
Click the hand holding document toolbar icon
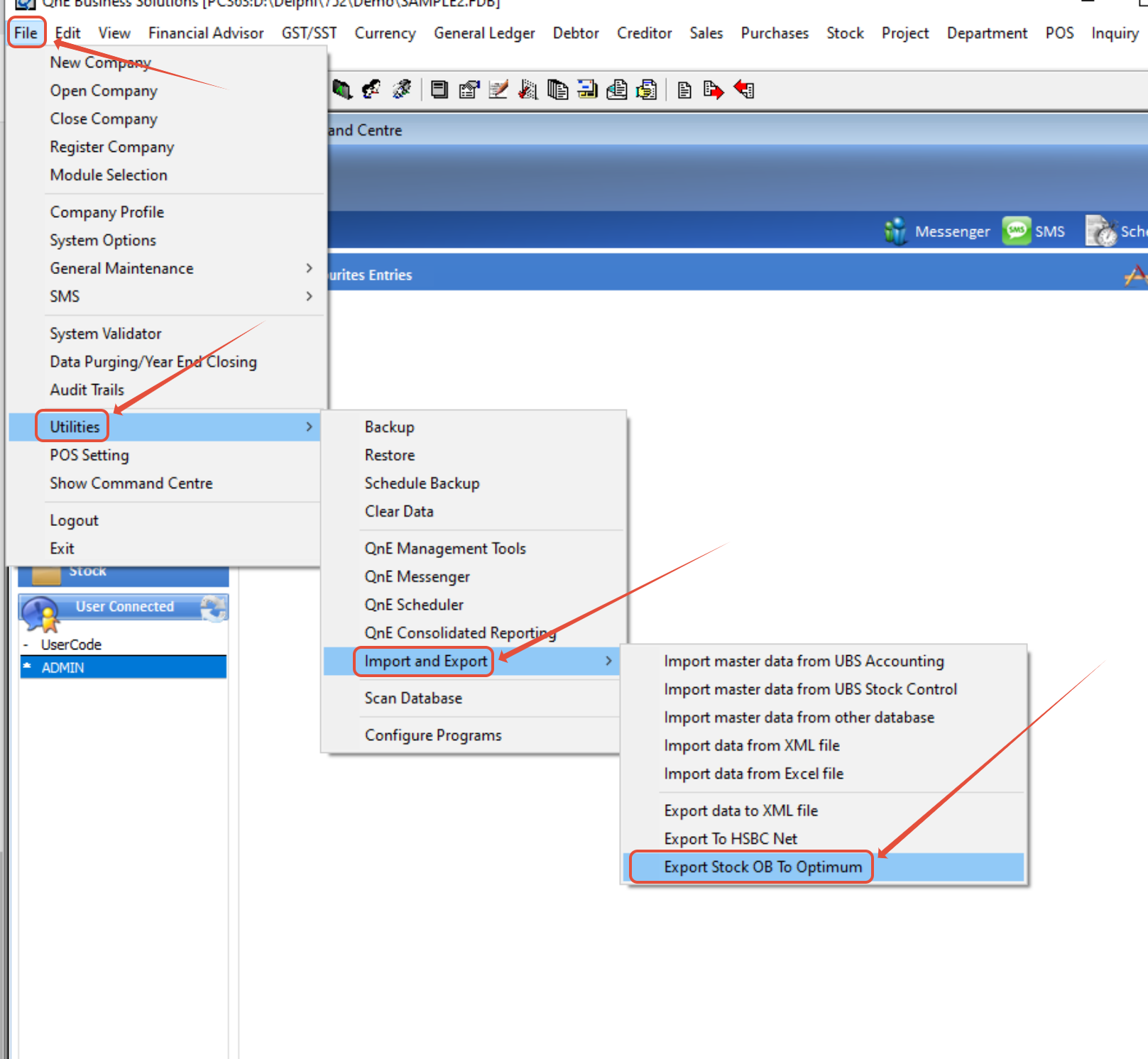point(647,89)
